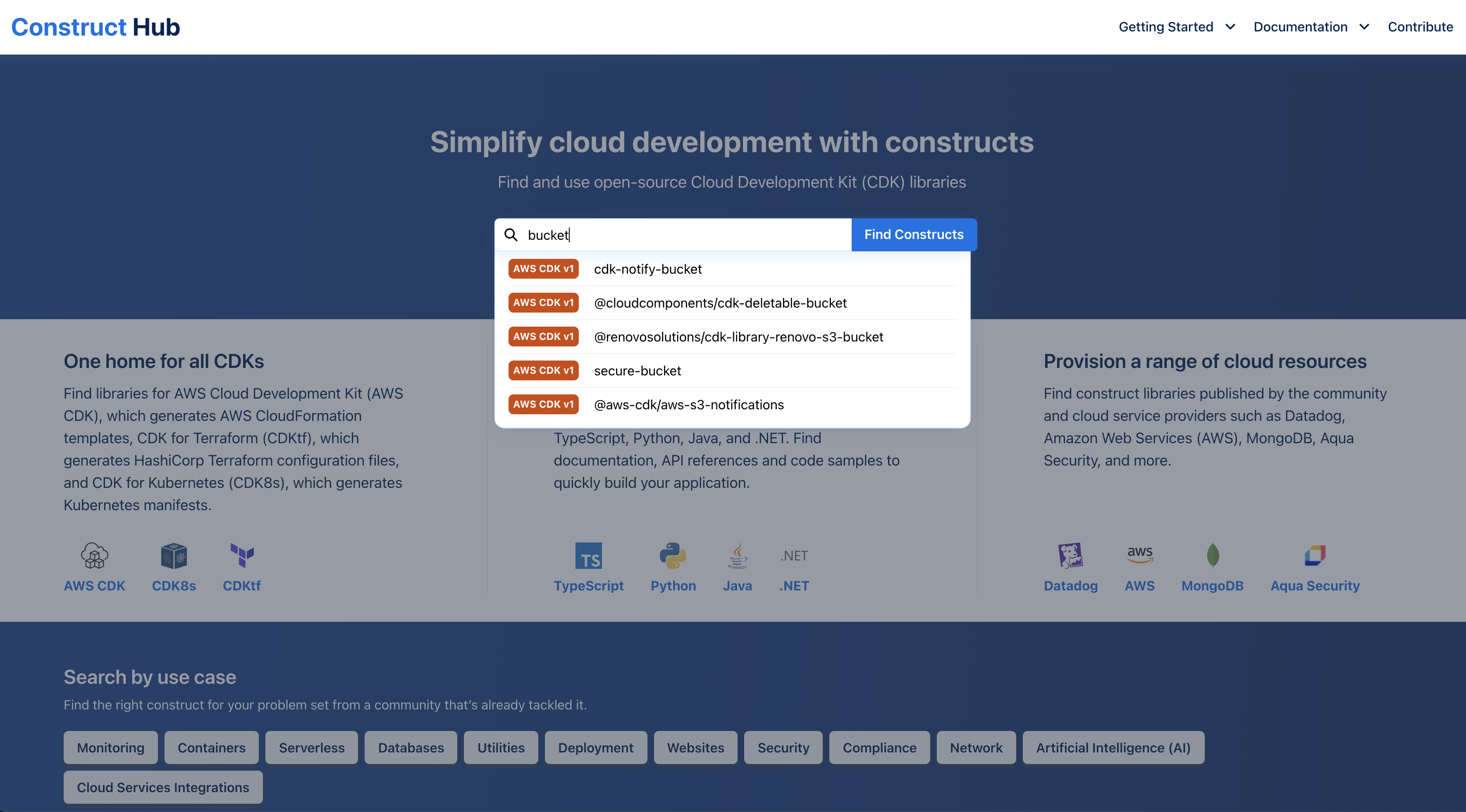The height and width of the screenshot is (812, 1466).
Task: Open the Python text link
Action: [673, 585]
